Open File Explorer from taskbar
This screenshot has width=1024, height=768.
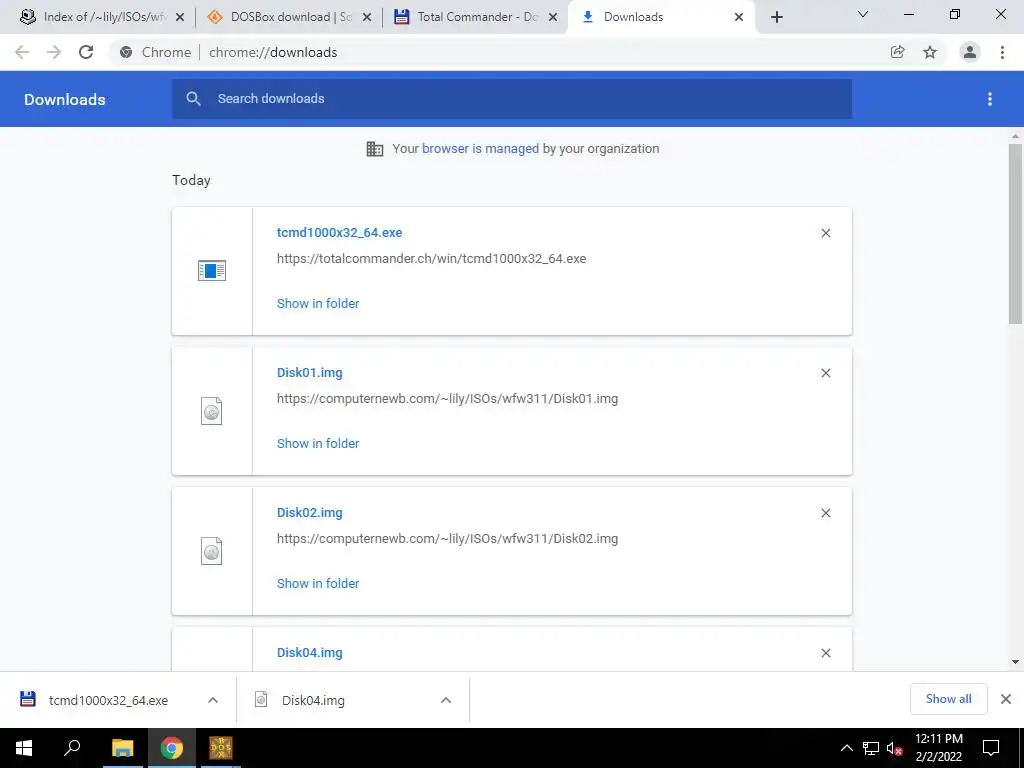click(122, 748)
